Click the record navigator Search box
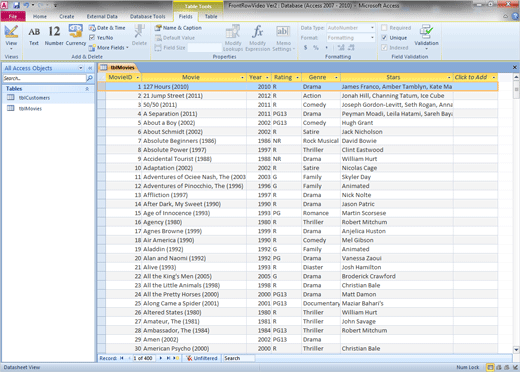 click(239, 358)
